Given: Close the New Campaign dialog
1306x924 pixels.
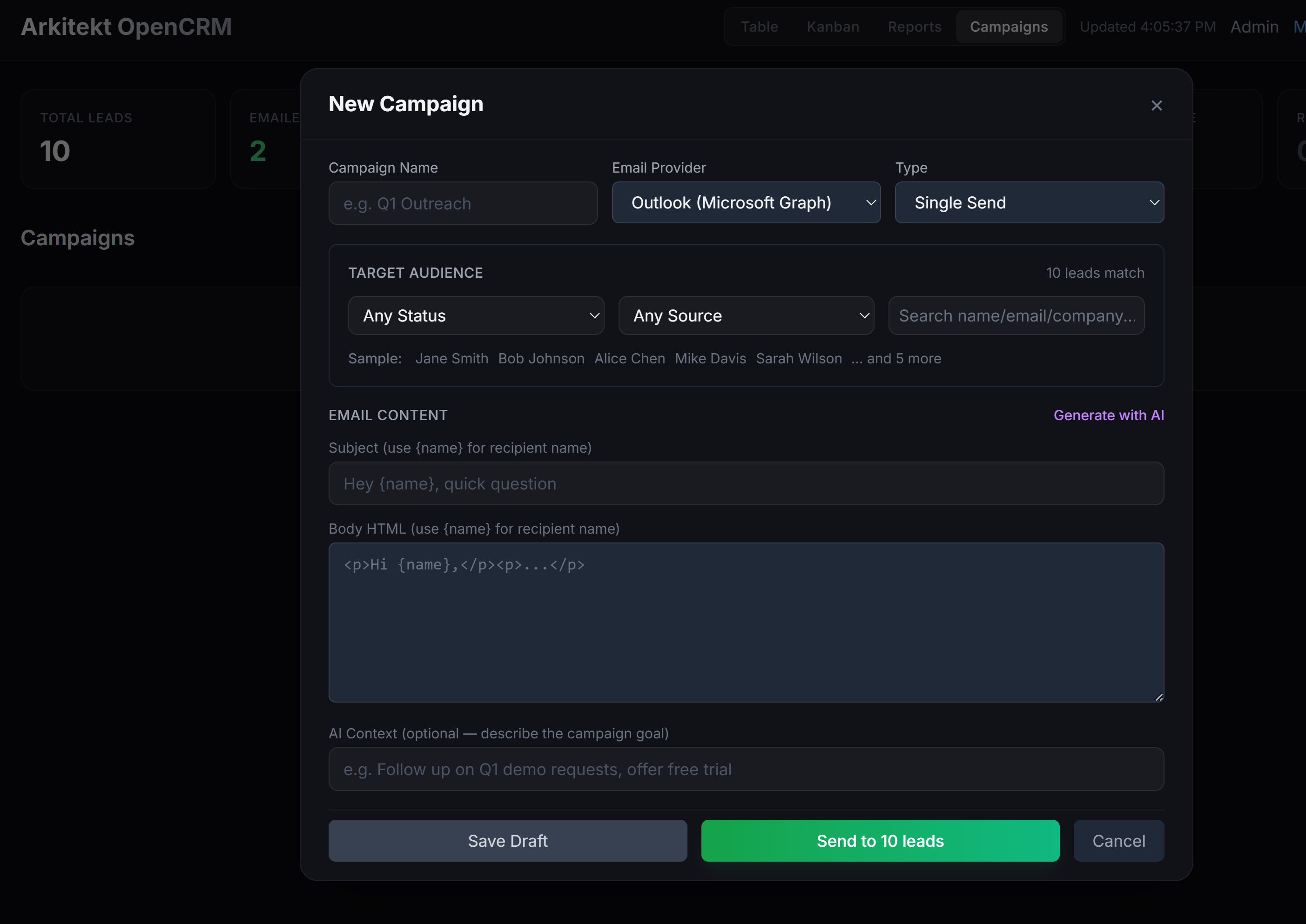Looking at the screenshot, I should click(1156, 105).
